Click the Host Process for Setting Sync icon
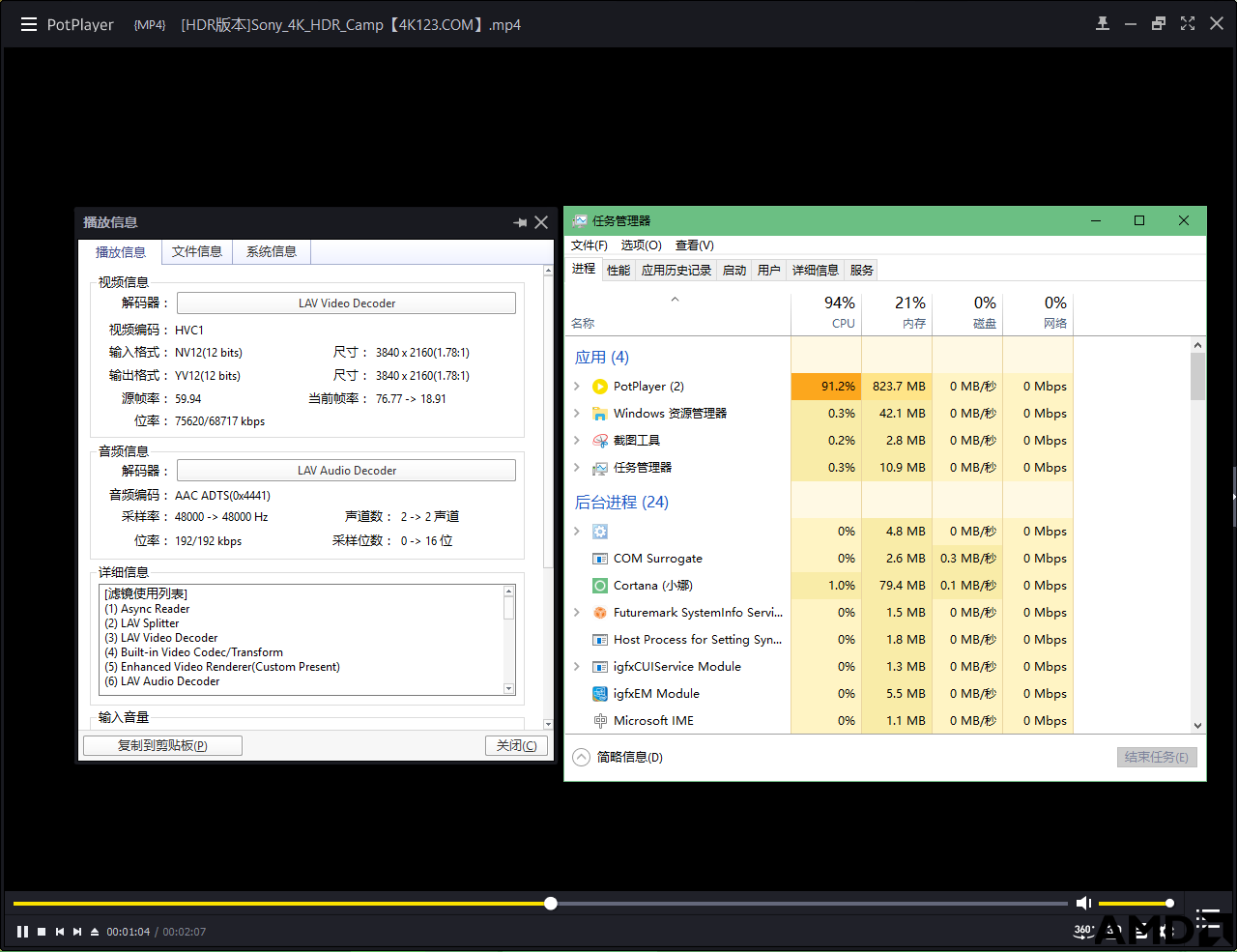The image size is (1237, 952). point(600,640)
